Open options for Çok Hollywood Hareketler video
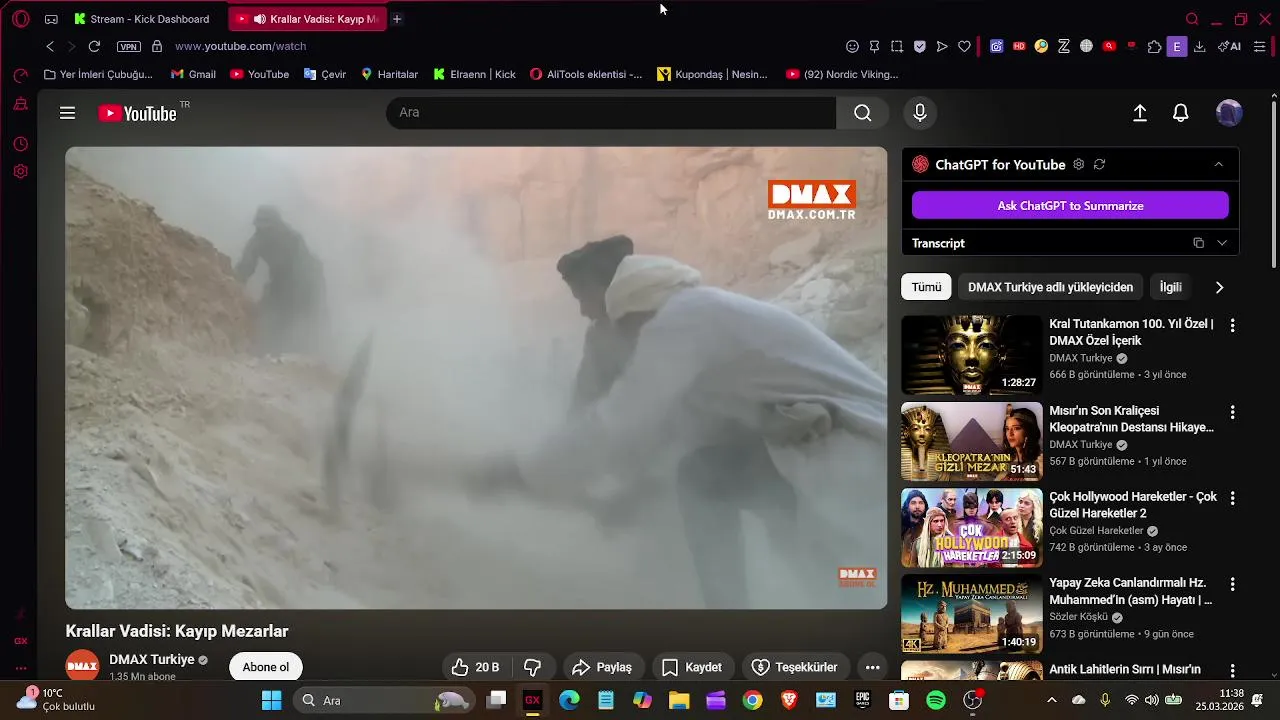 1232,498
